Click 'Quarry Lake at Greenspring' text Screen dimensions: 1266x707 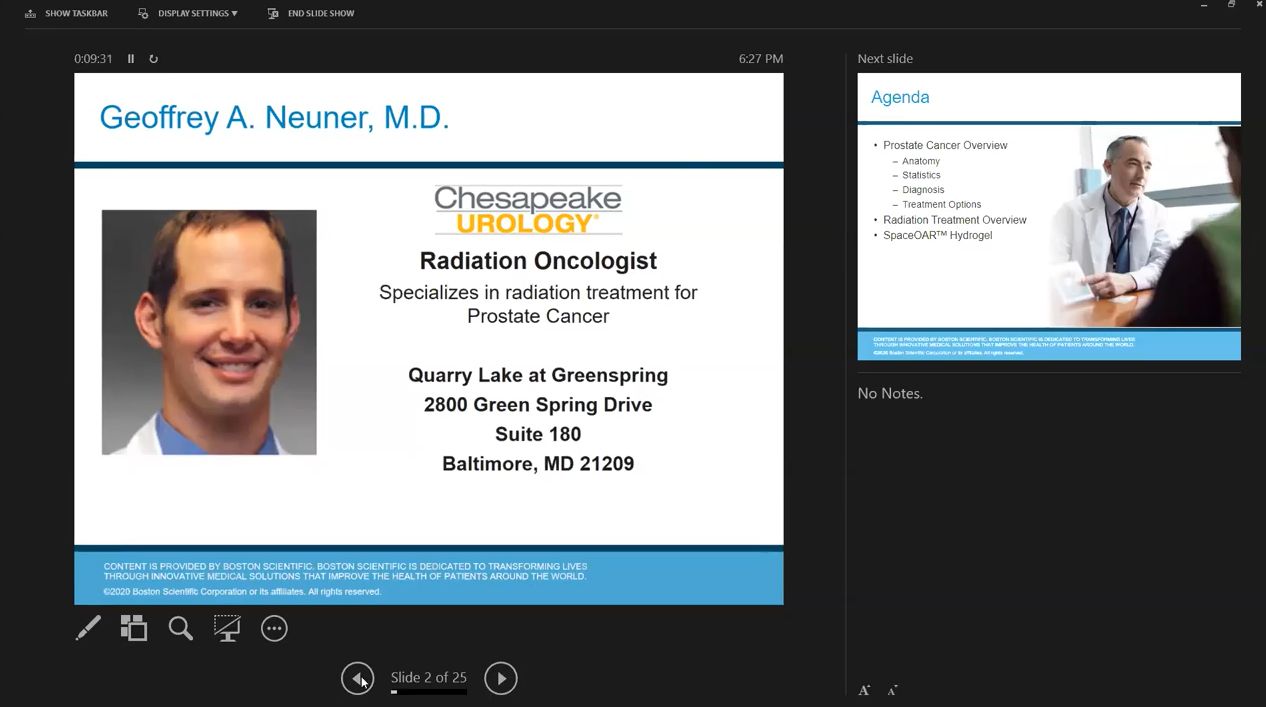538,376
